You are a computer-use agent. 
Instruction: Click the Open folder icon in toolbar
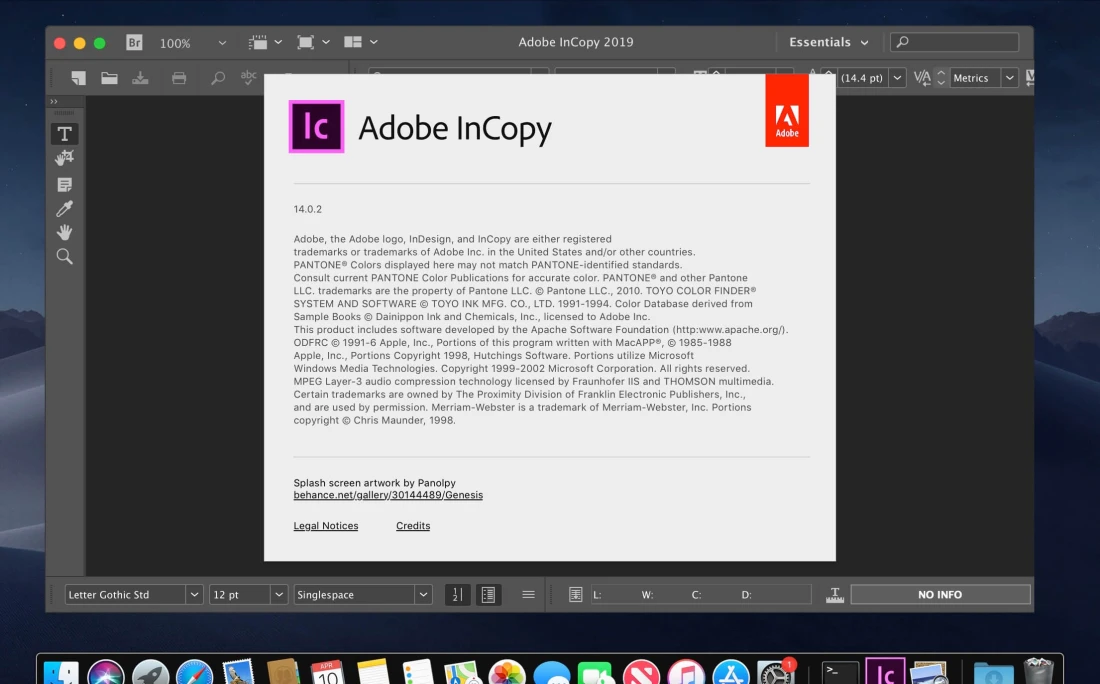(x=109, y=78)
